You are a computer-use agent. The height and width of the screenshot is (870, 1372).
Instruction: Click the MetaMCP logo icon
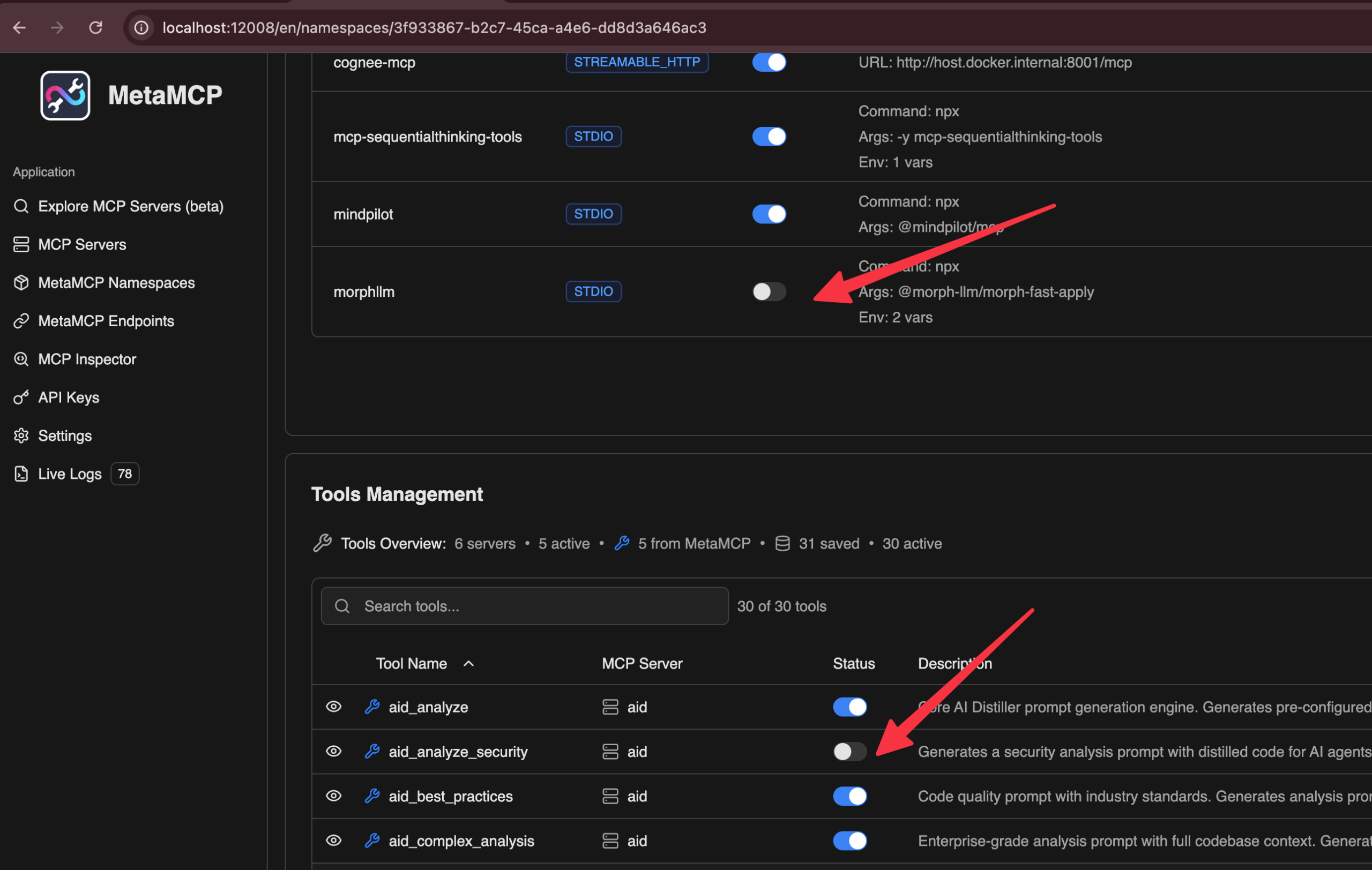pos(65,95)
